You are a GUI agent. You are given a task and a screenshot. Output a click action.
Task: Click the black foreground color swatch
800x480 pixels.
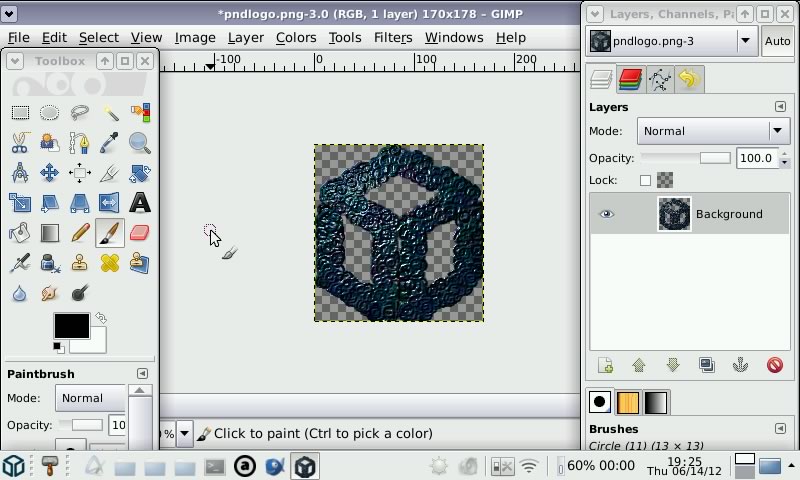click(71, 326)
